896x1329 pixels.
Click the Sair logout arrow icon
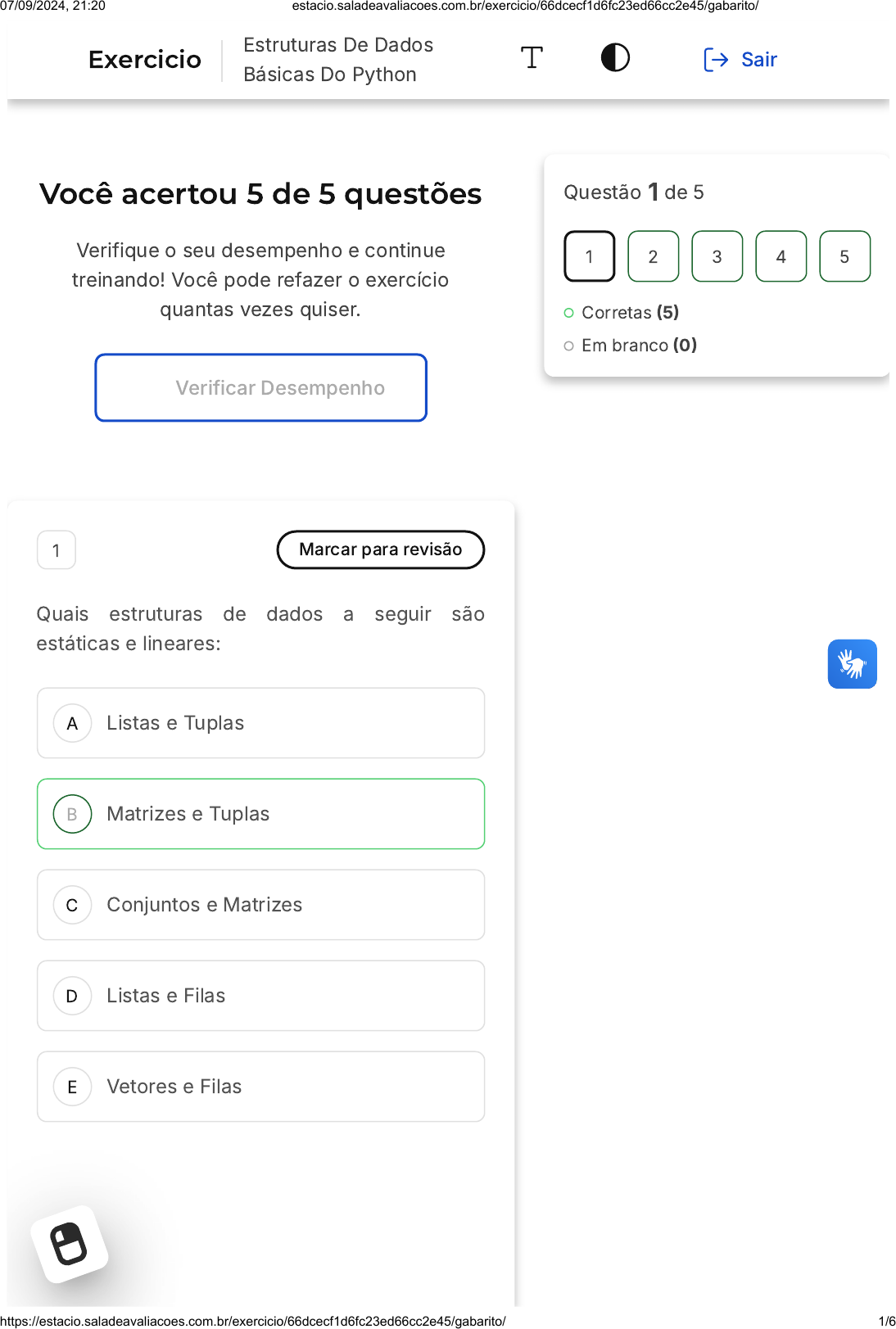pyautogui.click(x=716, y=60)
